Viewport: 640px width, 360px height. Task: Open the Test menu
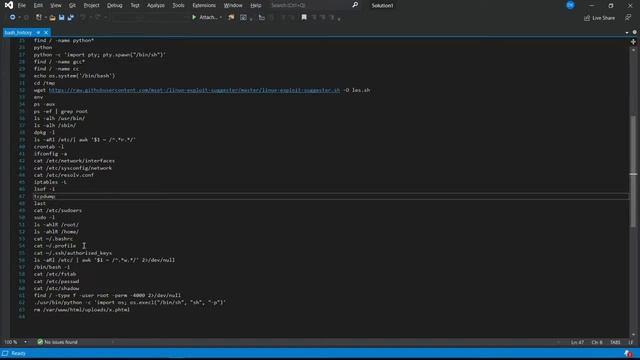click(135, 5)
